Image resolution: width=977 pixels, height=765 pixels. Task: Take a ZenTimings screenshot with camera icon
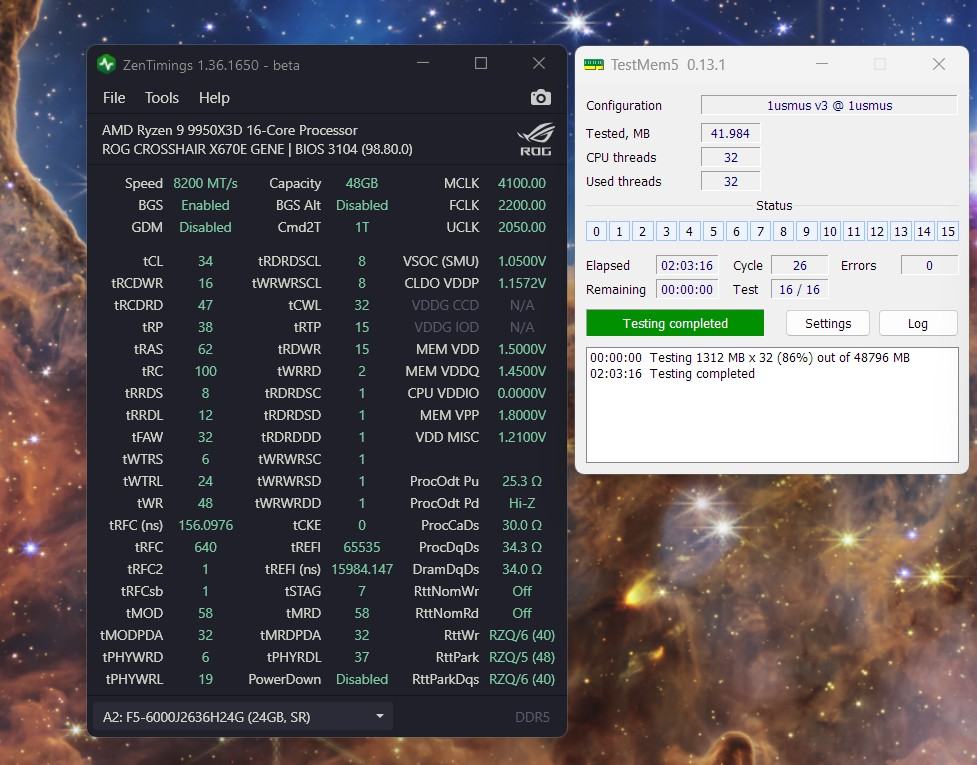540,98
